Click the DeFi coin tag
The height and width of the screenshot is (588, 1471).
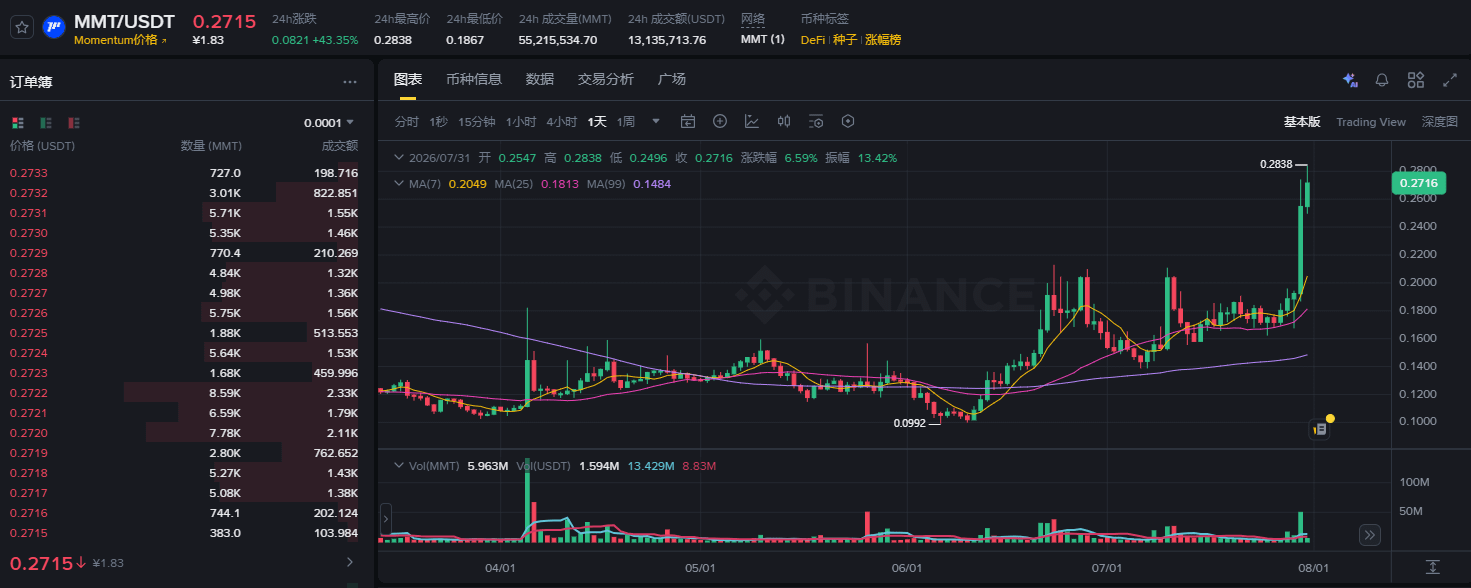(x=813, y=40)
